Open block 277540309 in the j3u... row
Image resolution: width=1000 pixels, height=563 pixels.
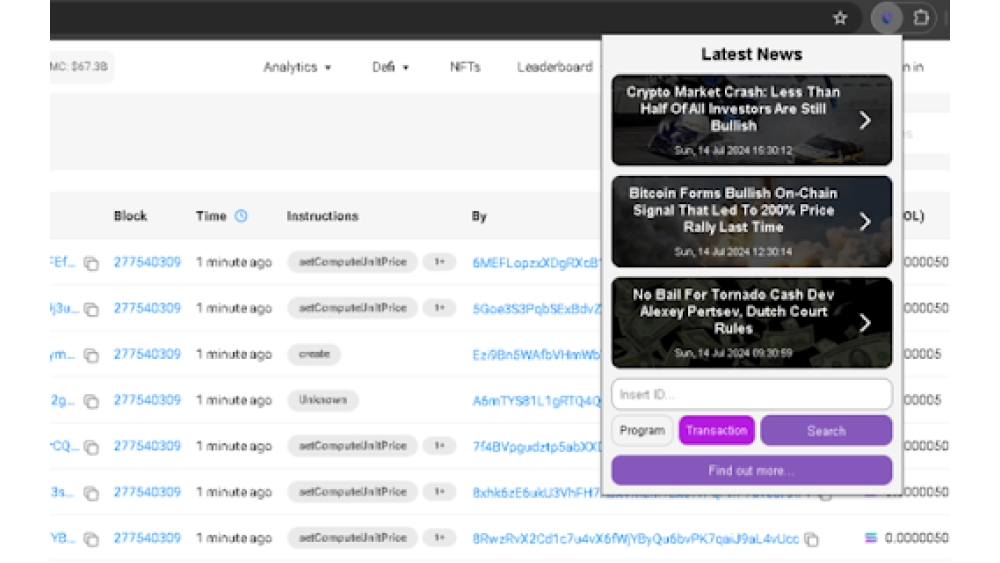tap(147, 308)
